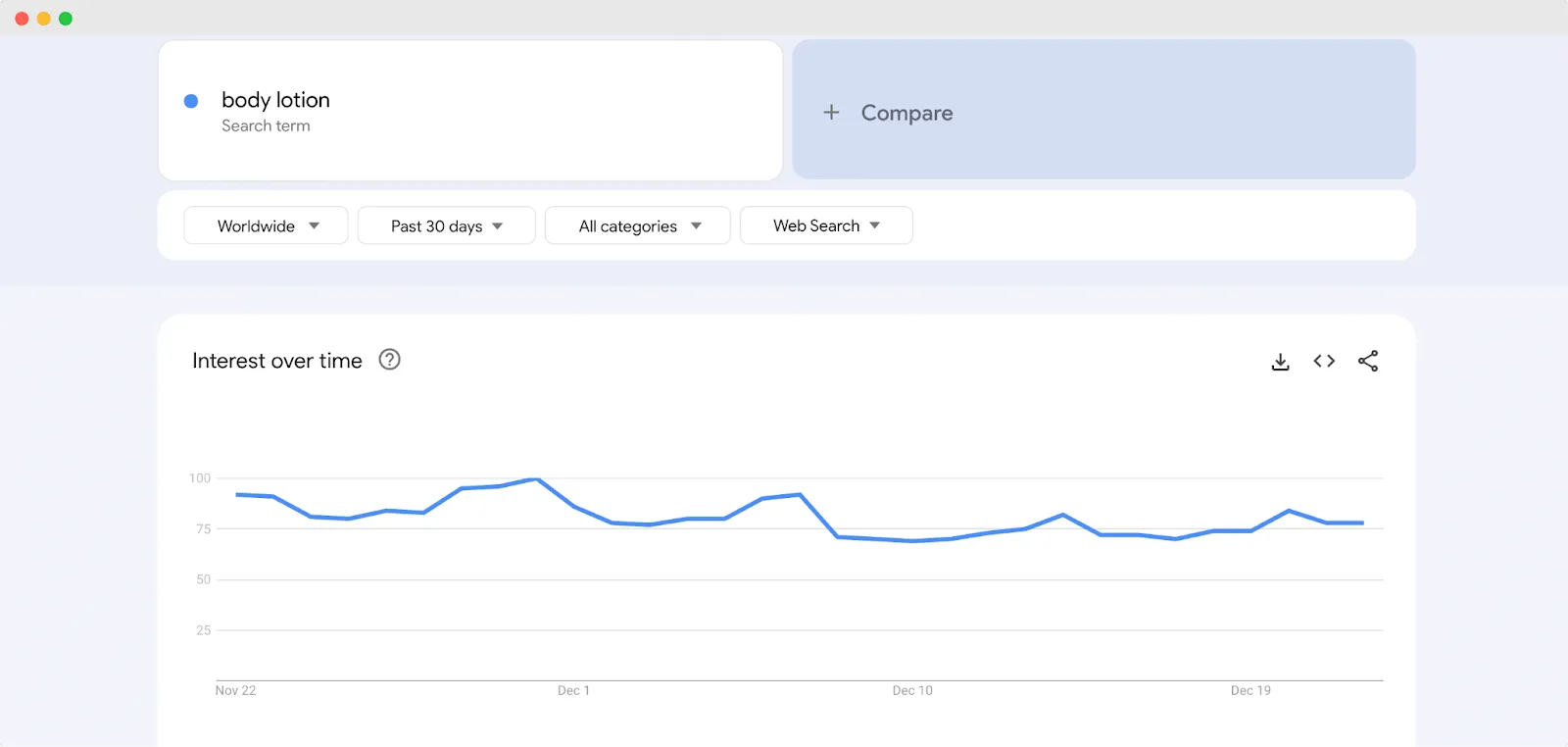The height and width of the screenshot is (747, 1568).
Task: Click the 75 value on the y-axis
Action: click(x=203, y=529)
